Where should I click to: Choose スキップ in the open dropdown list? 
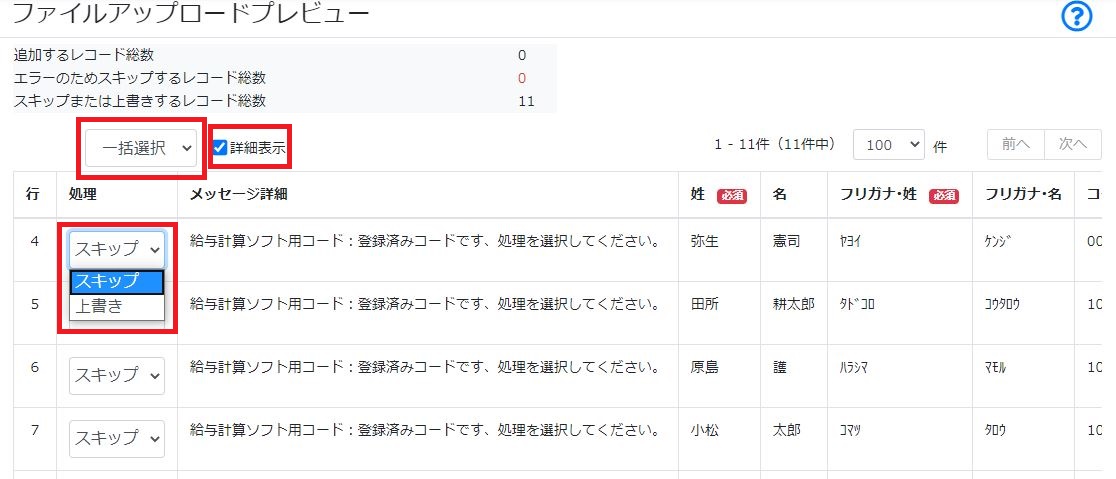[117, 282]
